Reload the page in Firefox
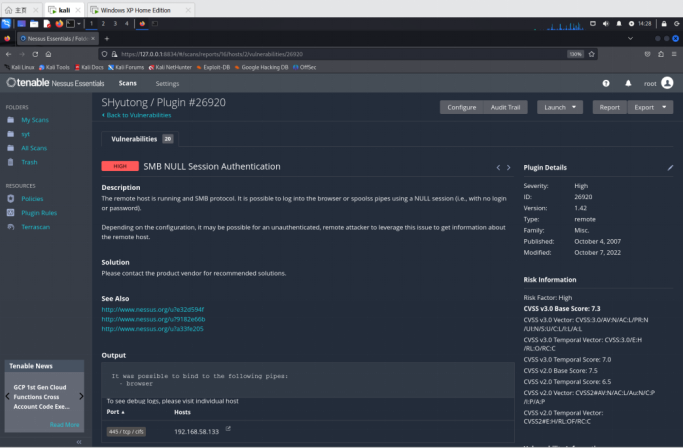 (35, 54)
